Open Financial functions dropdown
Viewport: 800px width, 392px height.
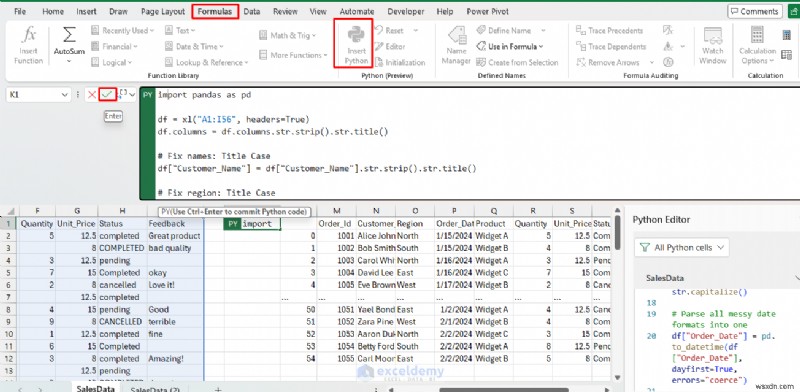click(114, 46)
